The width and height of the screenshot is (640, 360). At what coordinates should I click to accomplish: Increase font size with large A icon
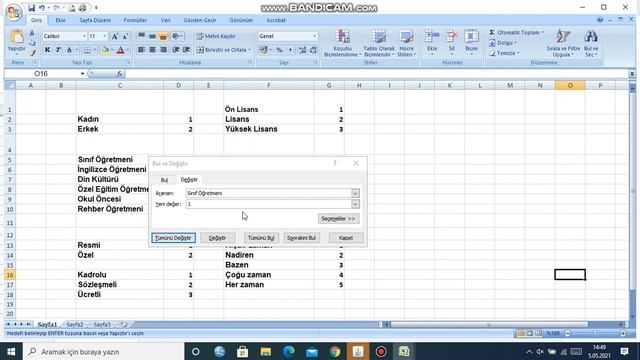point(115,36)
